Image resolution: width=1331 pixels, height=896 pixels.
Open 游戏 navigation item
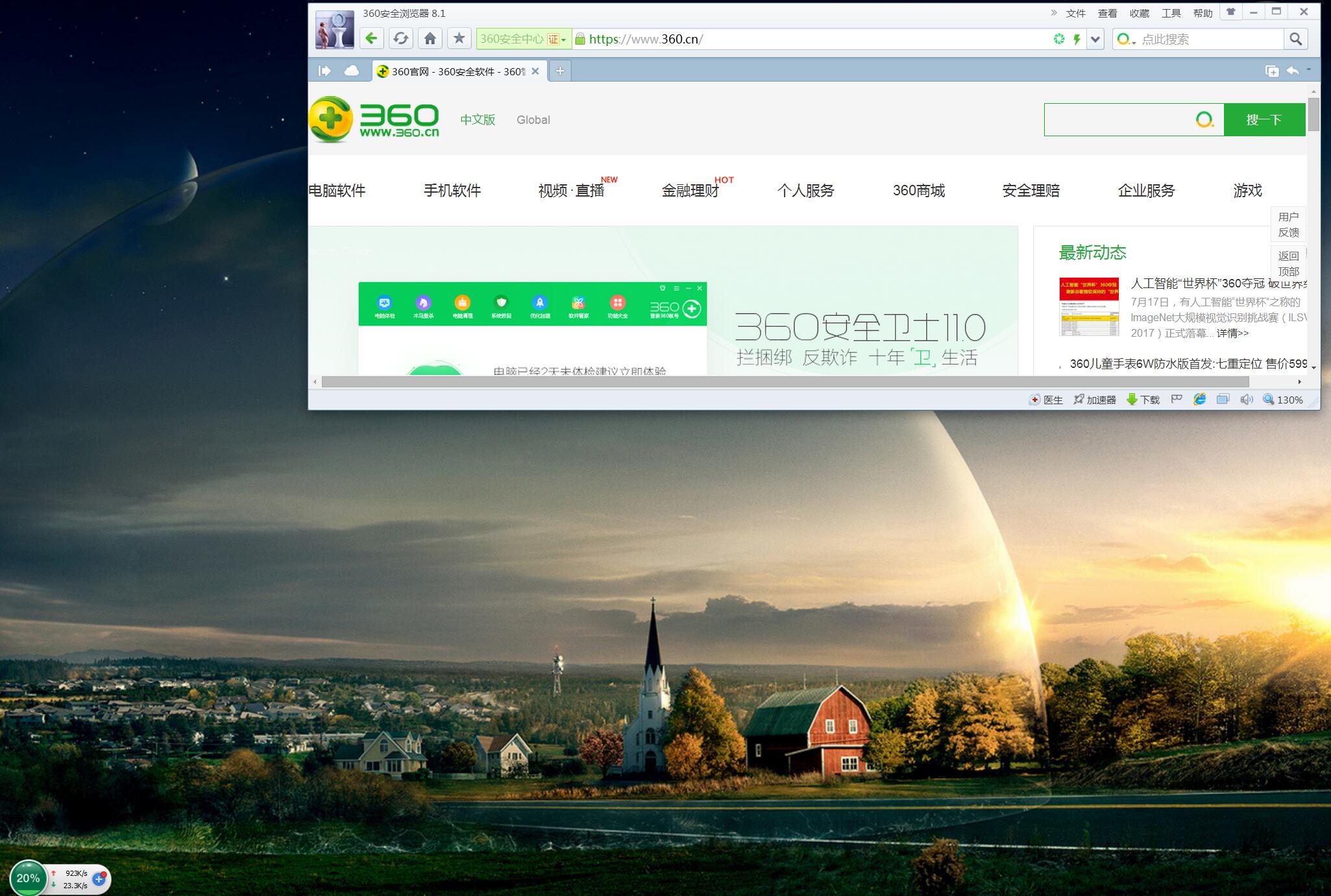[1247, 191]
